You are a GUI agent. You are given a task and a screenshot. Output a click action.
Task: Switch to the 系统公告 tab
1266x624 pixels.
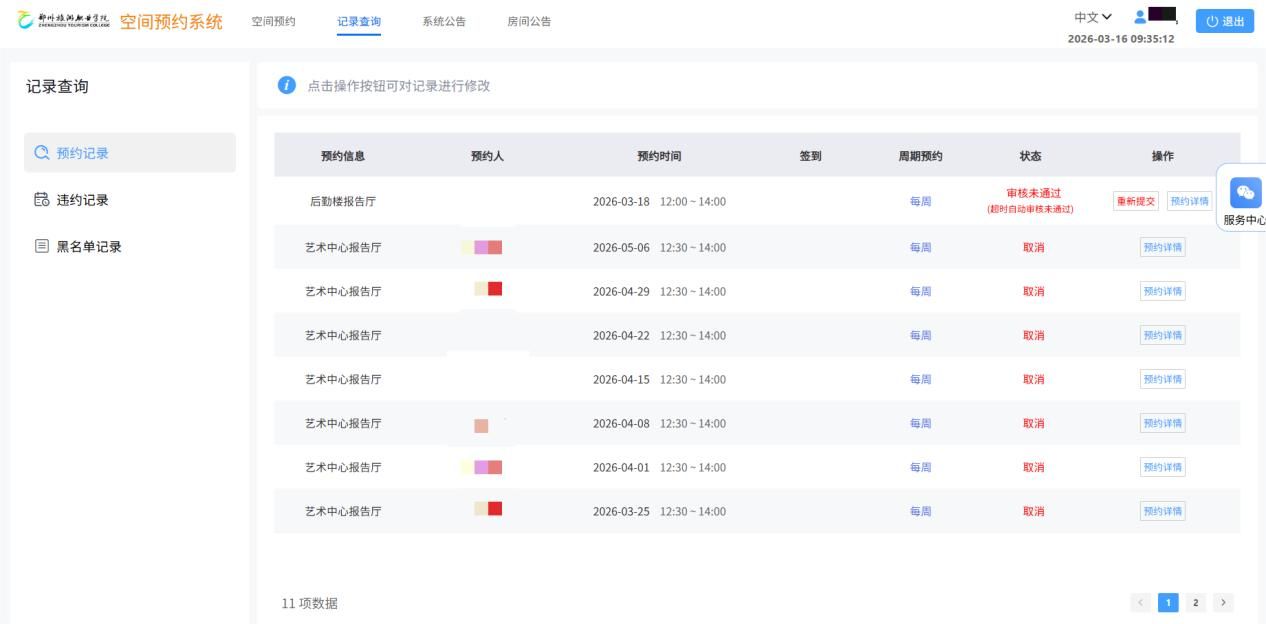[444, 22]
